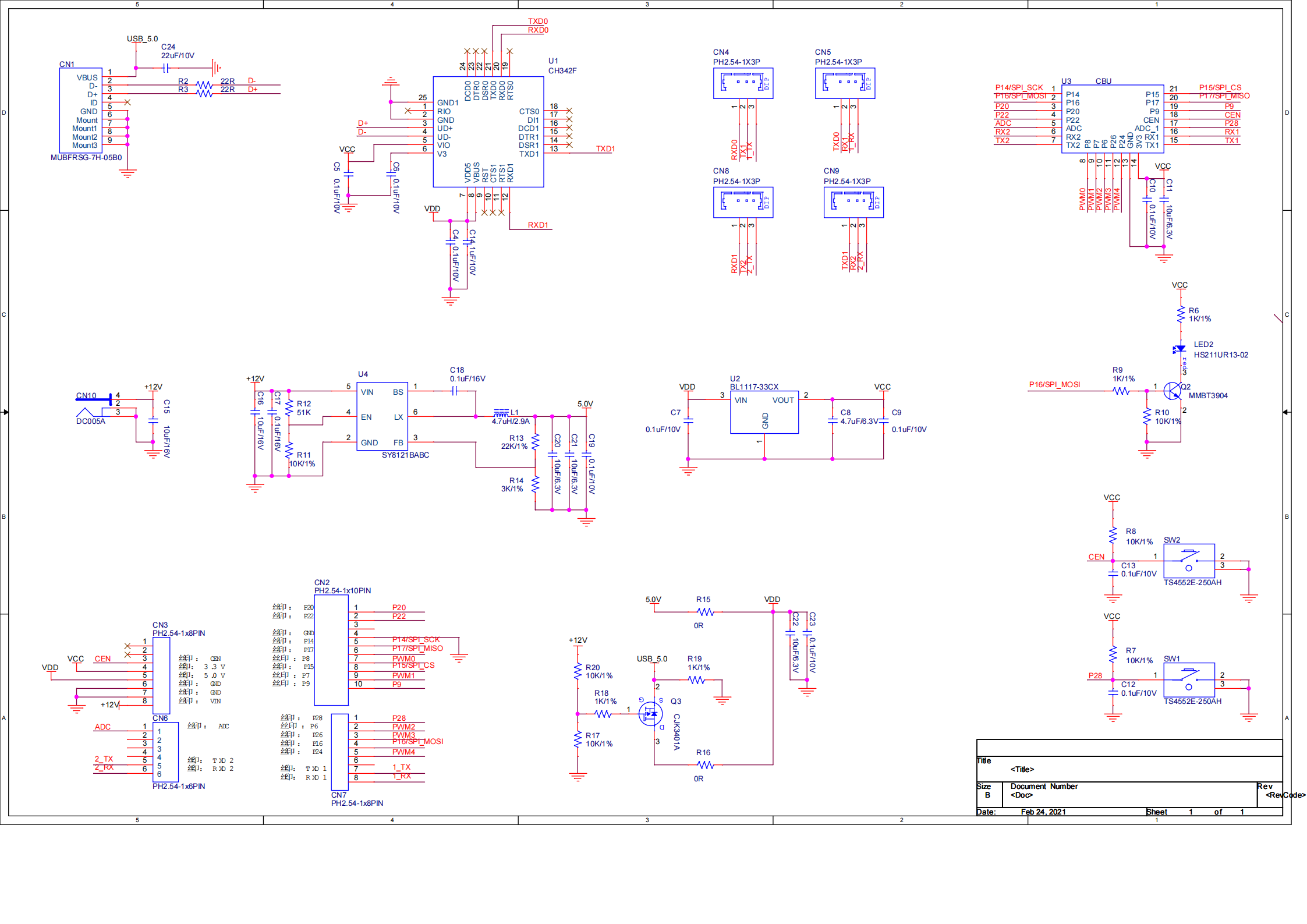Click the CN3 8-pin header body
This screenshot has height=924, width=1307.
coord(161,675)
